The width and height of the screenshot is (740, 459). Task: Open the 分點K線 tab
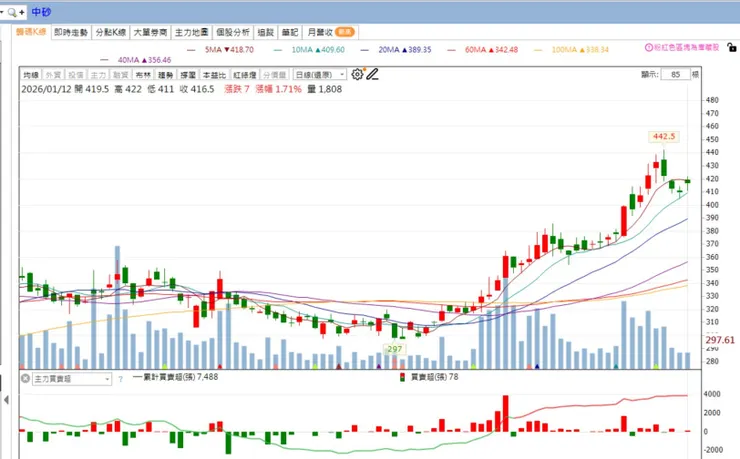[x=110, y=32]
